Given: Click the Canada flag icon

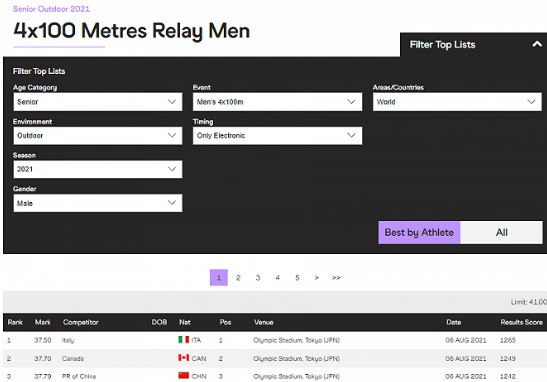Looking at the screenshot, I should tap(183, 358).
